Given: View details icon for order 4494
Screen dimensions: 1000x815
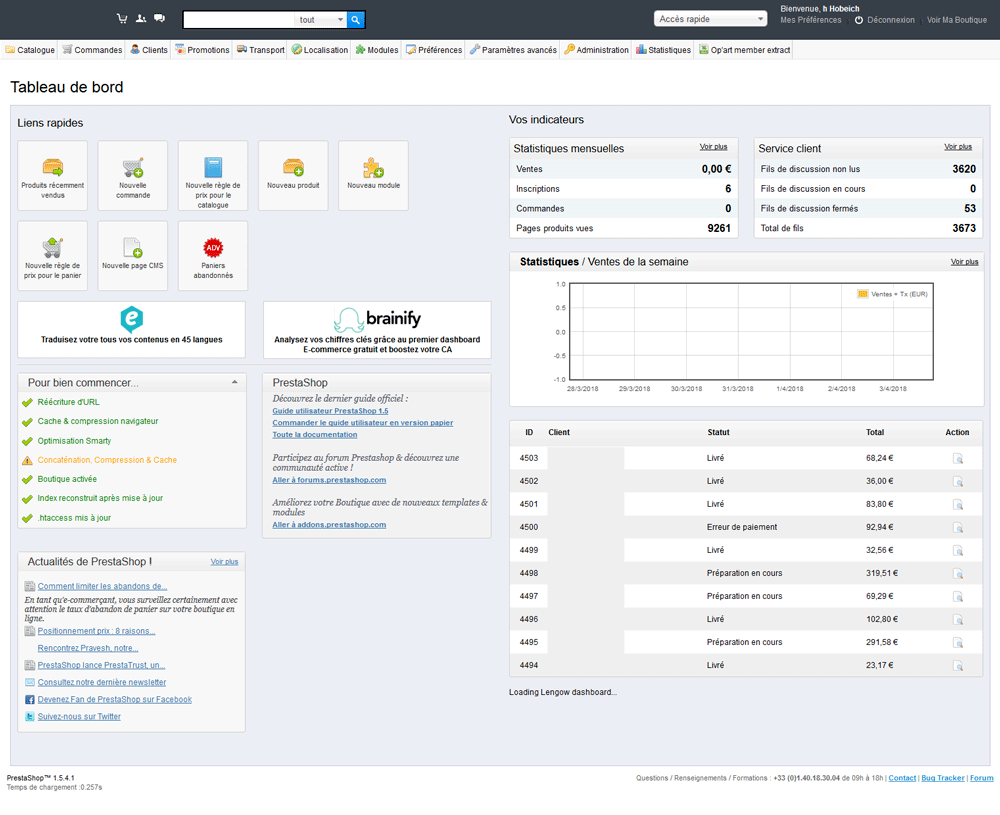Looking at the screenshot, I should (x=958, y=666).
